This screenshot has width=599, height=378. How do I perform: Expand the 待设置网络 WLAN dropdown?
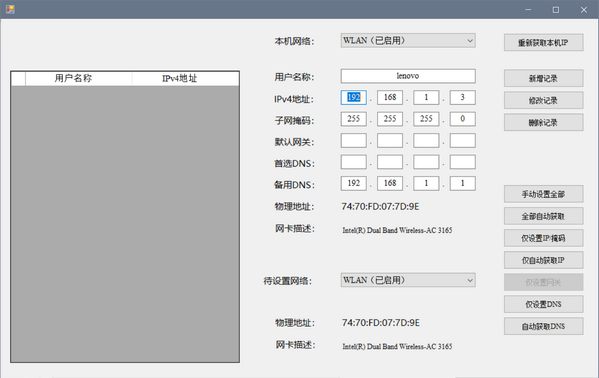point(408,280)
